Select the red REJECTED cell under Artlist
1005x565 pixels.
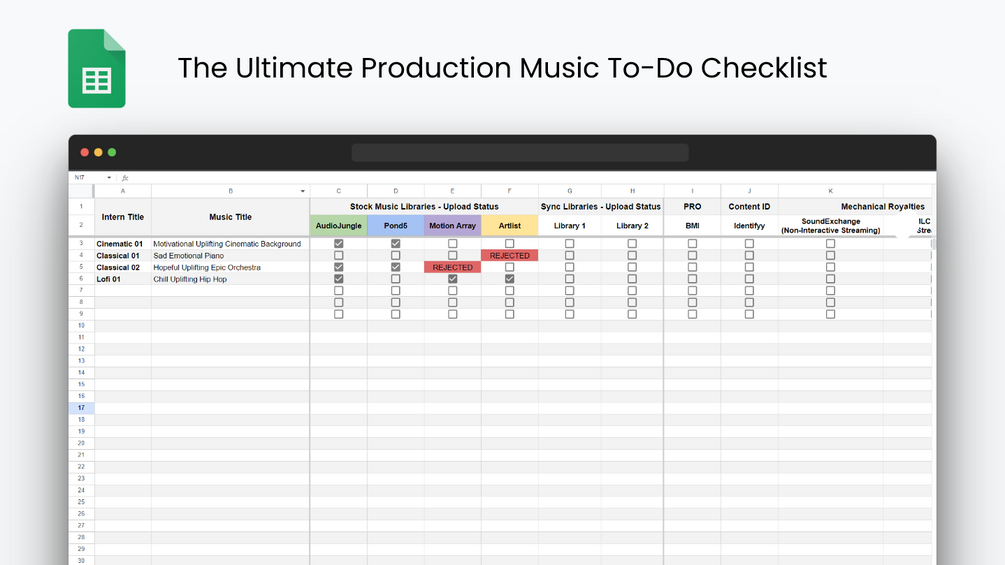pos(510,256)
